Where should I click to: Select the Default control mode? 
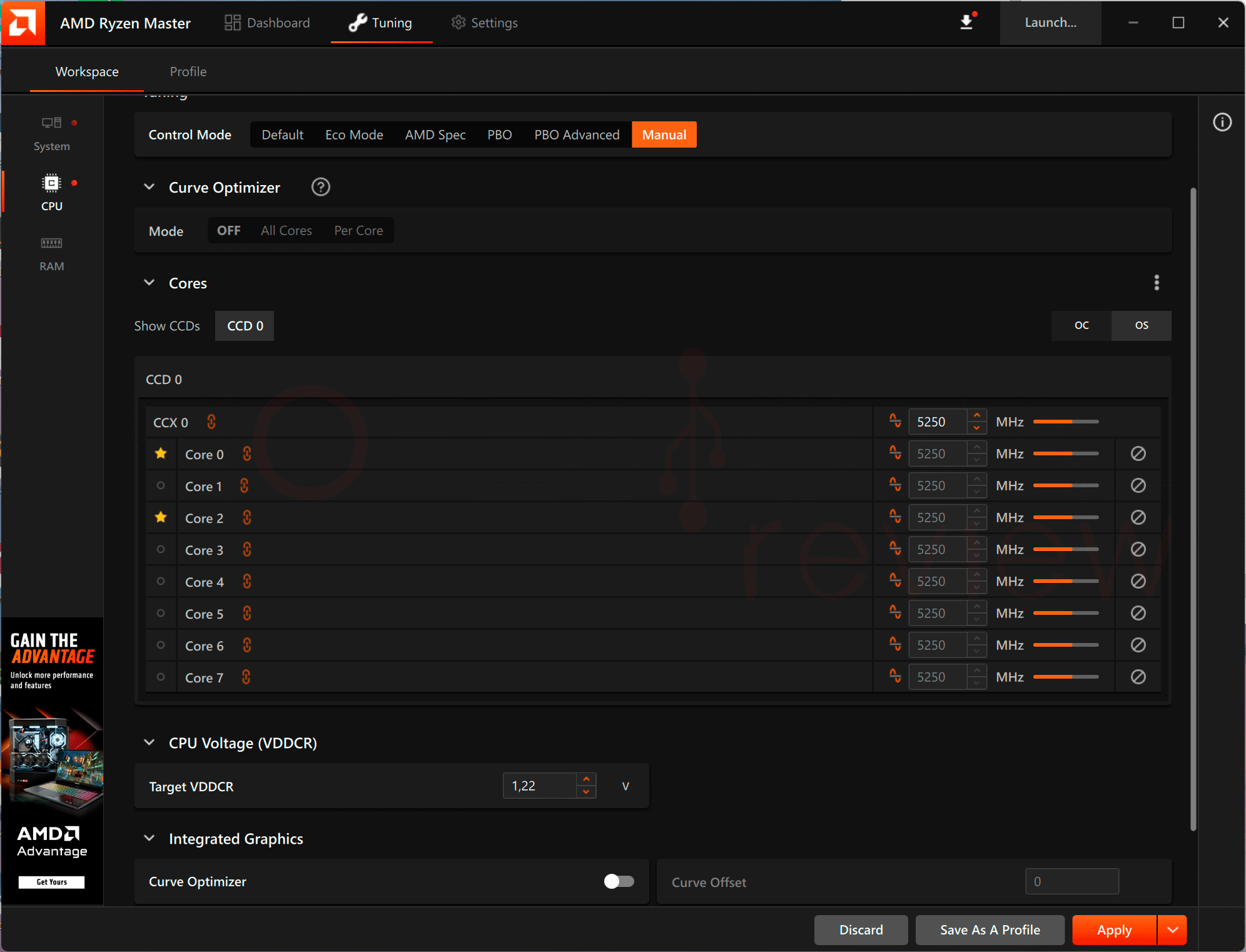pyautogui.click(x=282, y=135)
